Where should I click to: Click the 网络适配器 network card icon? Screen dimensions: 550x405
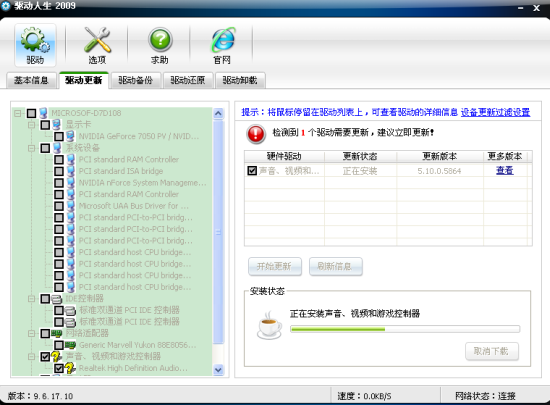coord(57,333)
